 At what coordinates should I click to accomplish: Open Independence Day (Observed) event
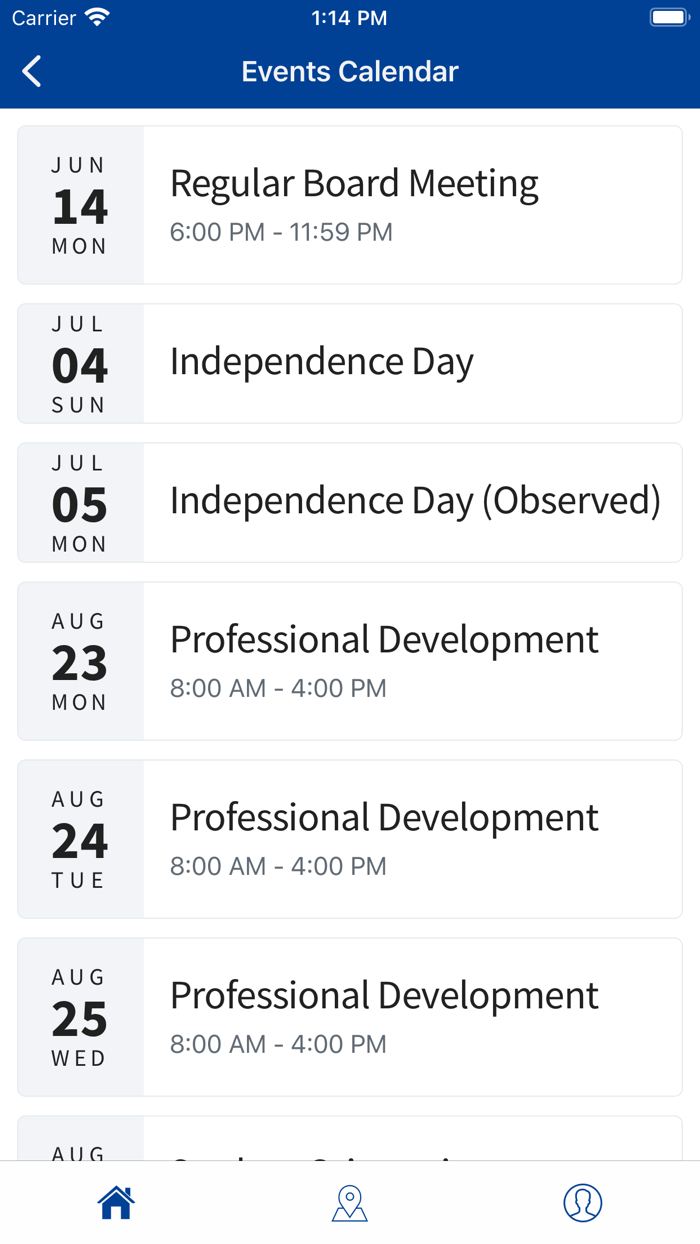click(x=414, y=502)
